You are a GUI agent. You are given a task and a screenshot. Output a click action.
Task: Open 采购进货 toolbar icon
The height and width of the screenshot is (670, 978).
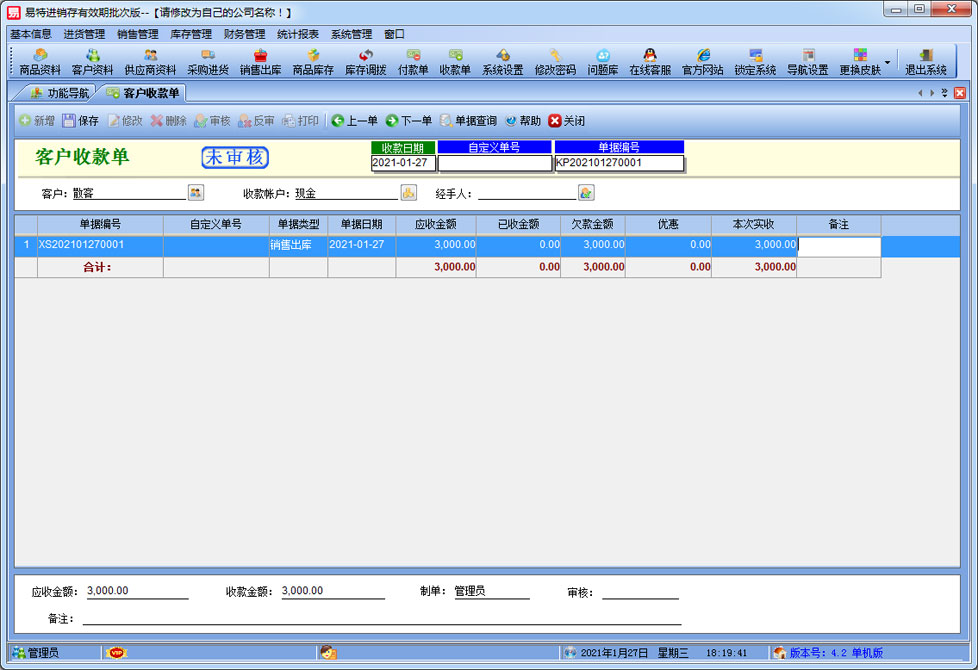207,62
